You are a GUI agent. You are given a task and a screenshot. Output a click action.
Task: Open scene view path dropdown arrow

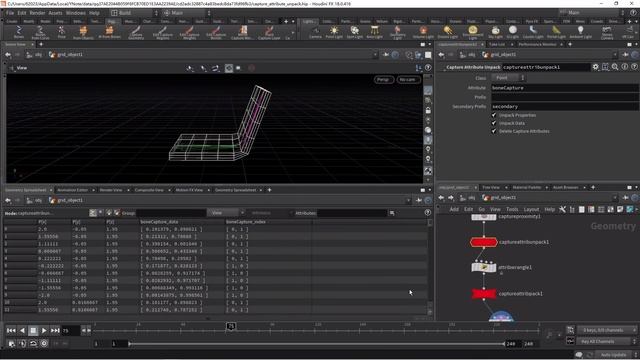point(375,54)
